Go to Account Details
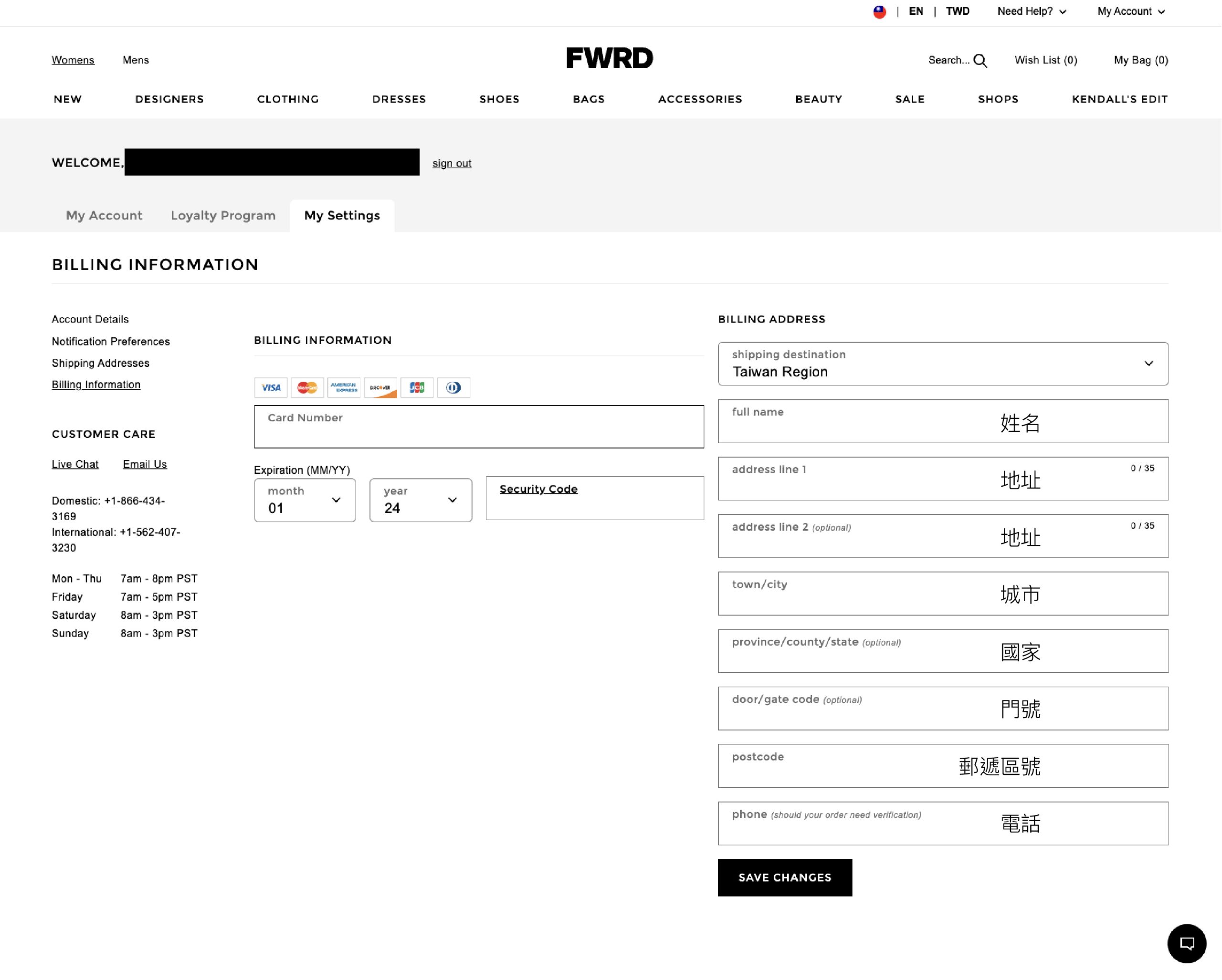This screenshot has width=1222, height=980. click(90, 320)
